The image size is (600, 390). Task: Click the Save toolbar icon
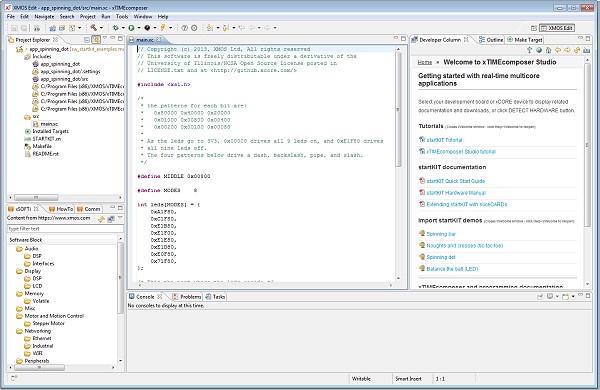(14, 28)
